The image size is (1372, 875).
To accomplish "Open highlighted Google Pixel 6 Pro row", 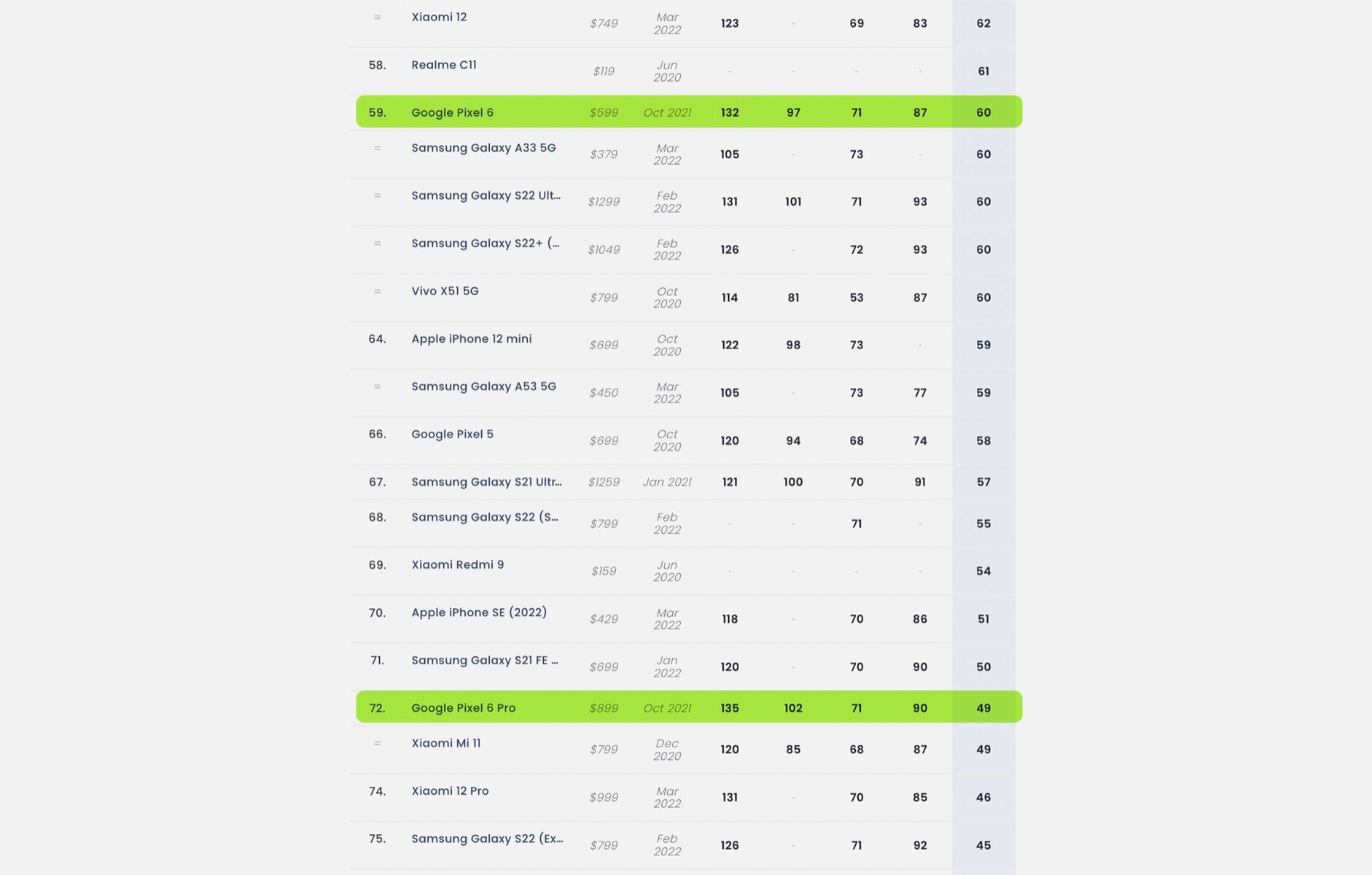I will (x=689, y=707).
